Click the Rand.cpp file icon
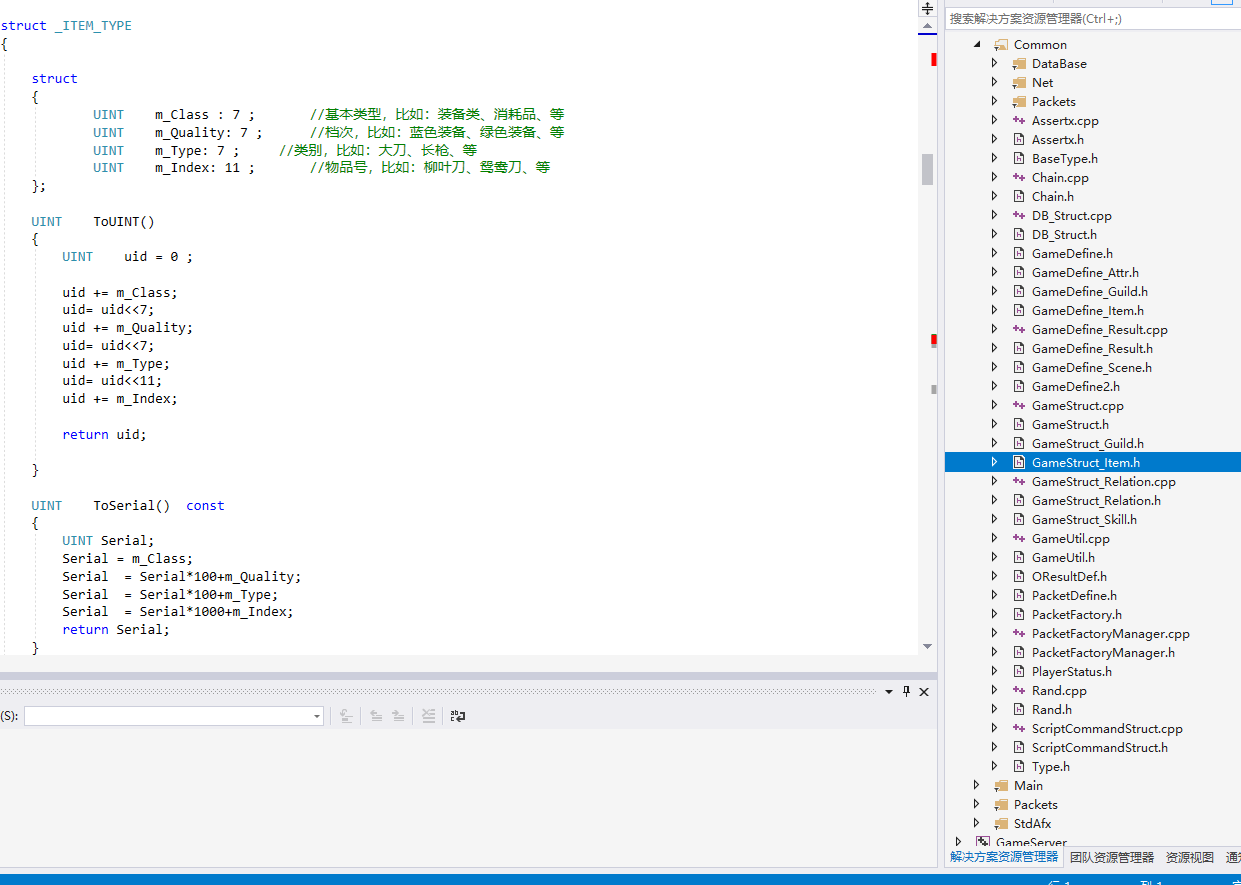1241x885 pixels. point(1019,691)
